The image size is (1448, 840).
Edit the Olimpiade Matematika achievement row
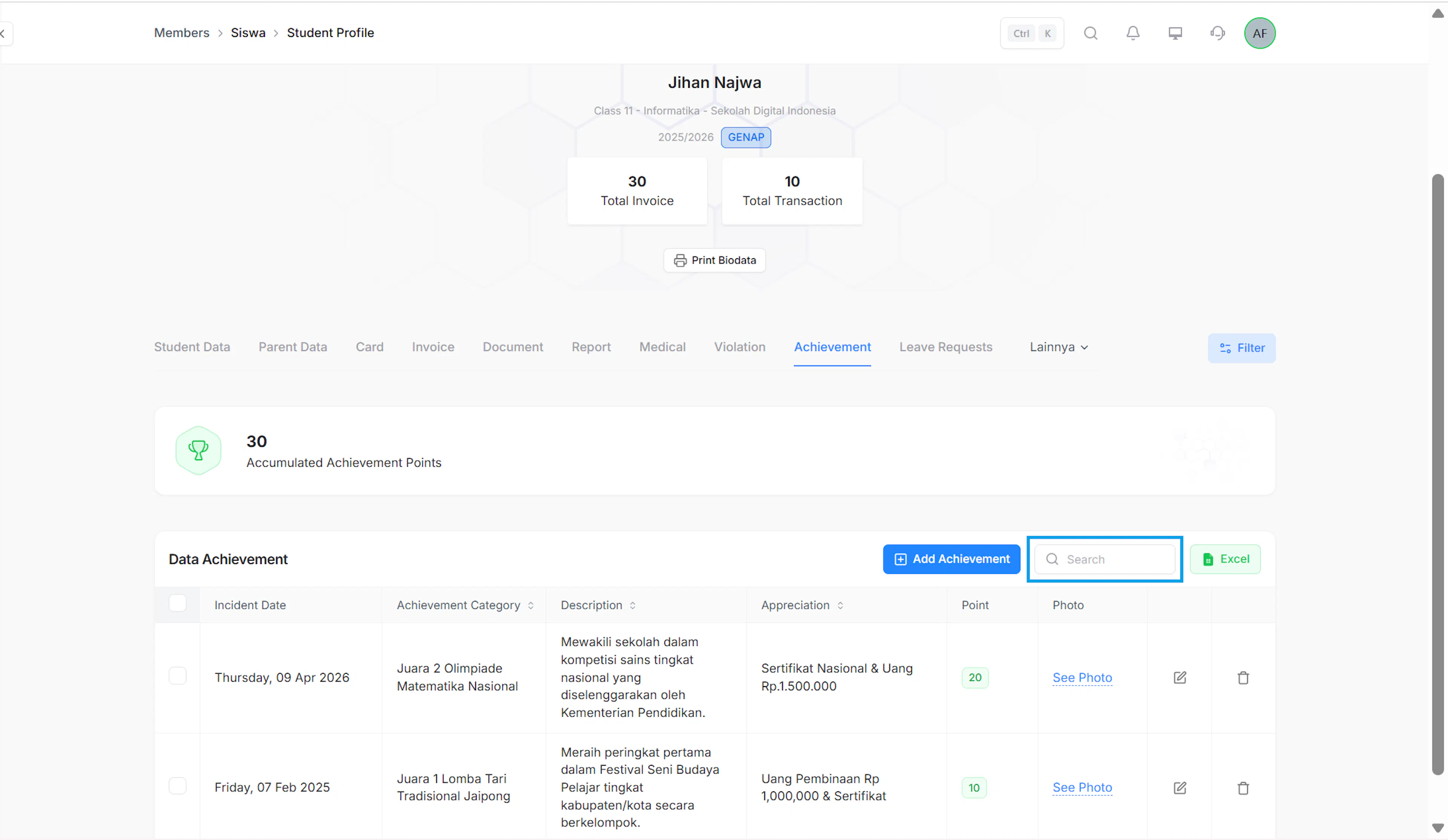[x=1180, y=678]
